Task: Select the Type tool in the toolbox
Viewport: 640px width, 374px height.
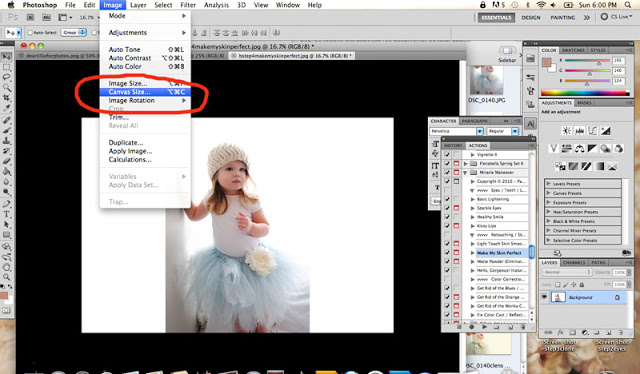Action: pyautogui.click(x=7, y=214)
